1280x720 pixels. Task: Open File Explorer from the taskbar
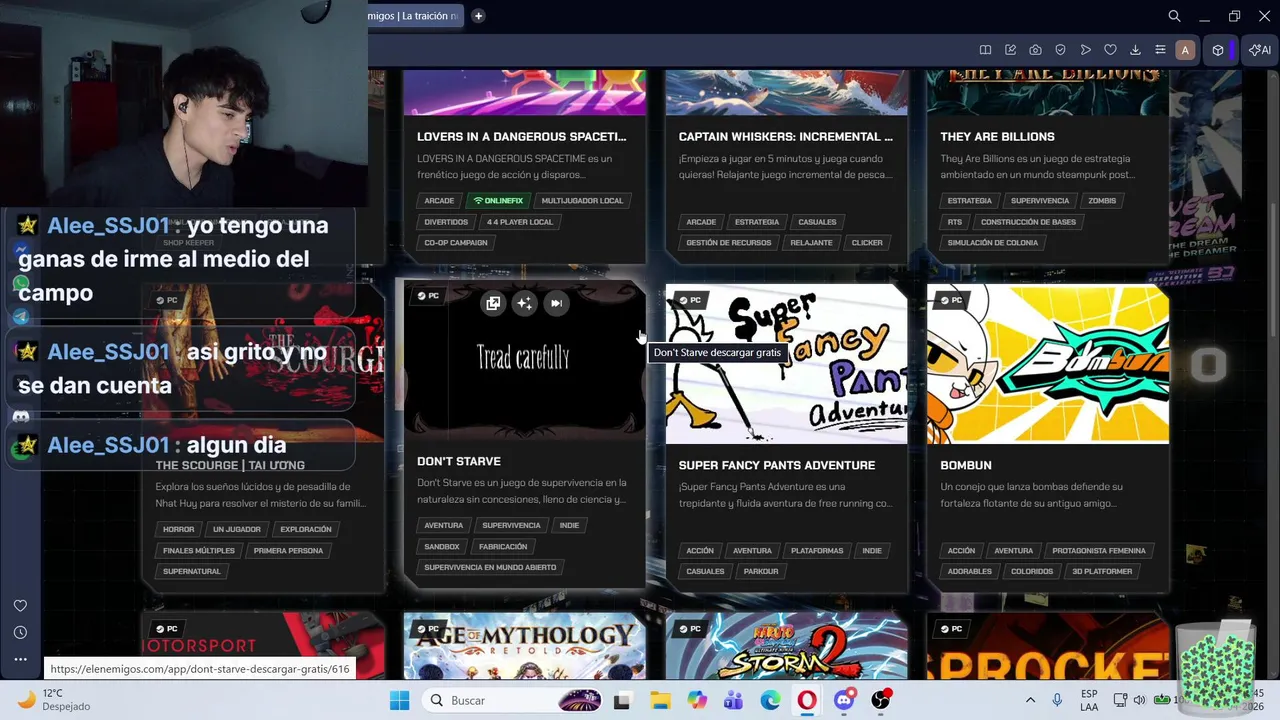[x=659, y=700]
